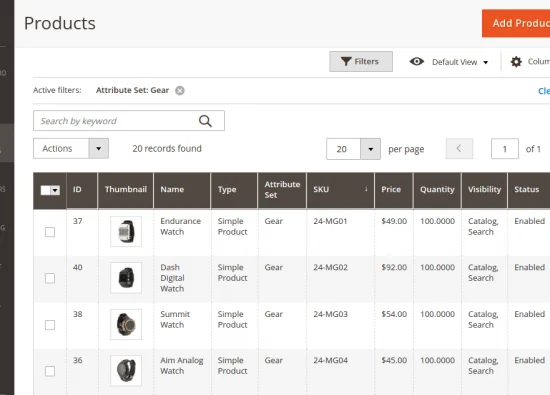Open the Dash Digital Watch thumbnail
This screenshot has width=550, height=395.
tap(126, 277)
